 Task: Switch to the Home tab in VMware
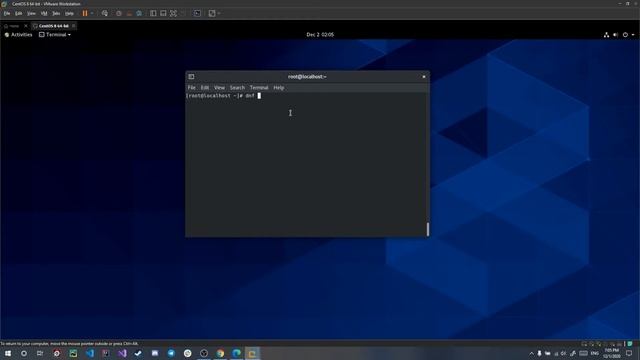12,26
